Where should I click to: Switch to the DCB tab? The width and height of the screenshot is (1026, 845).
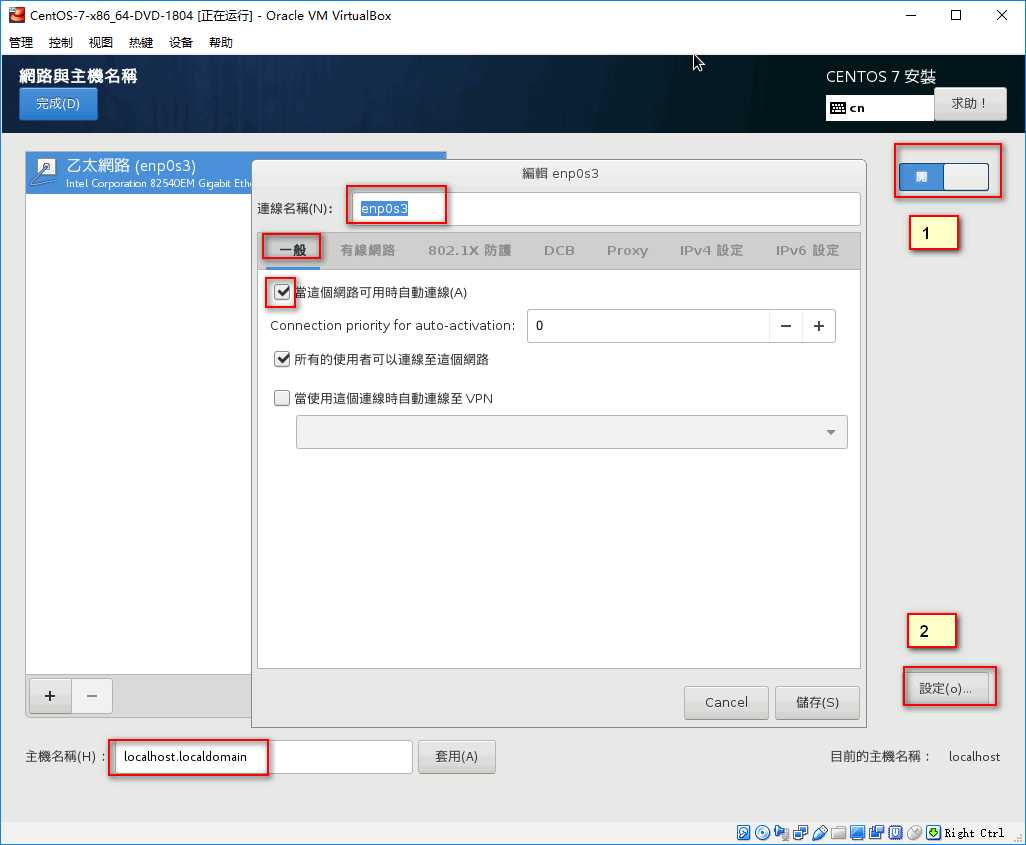[x=559, y=250]
